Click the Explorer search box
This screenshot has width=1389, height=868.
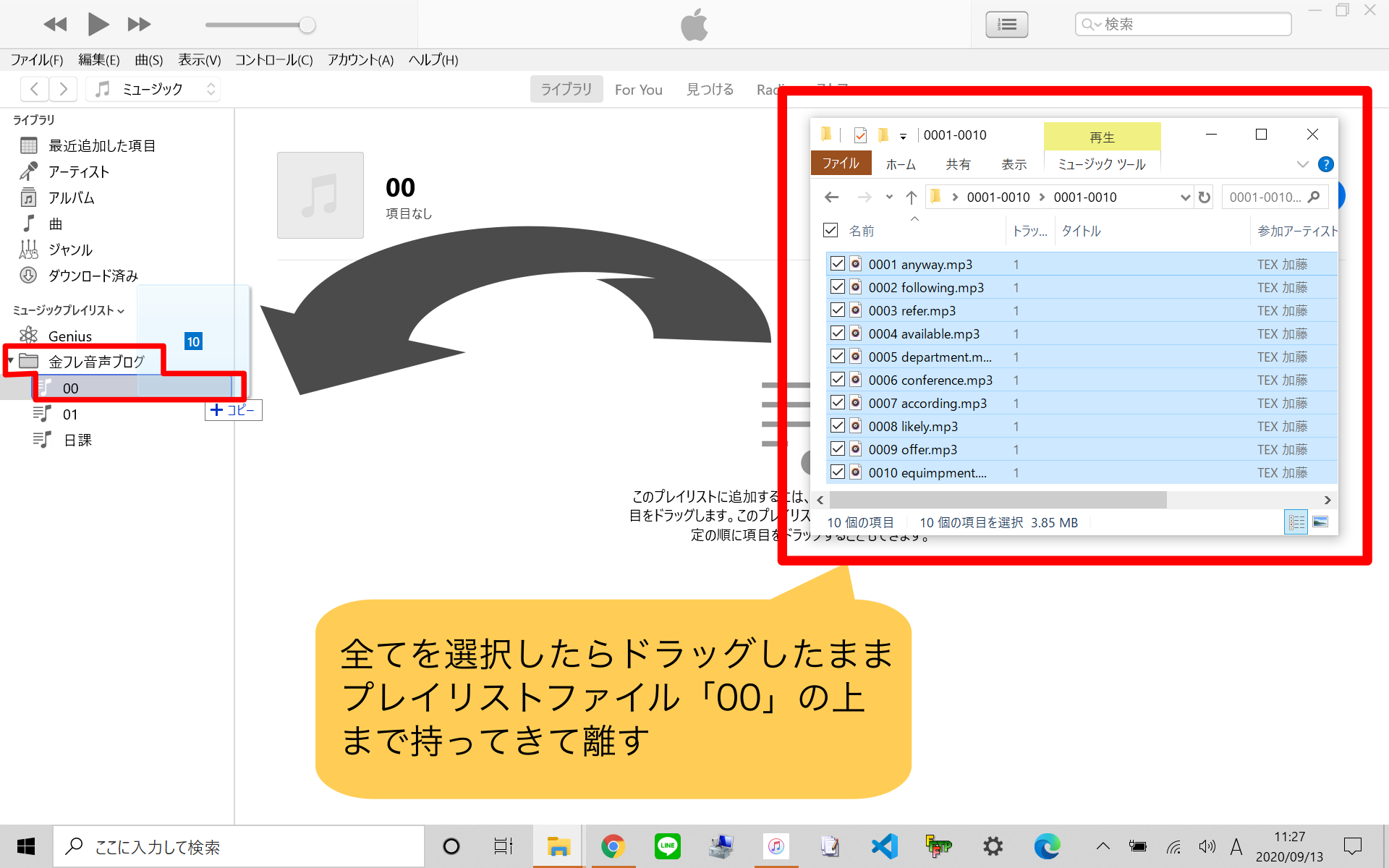pos(1274,197)
